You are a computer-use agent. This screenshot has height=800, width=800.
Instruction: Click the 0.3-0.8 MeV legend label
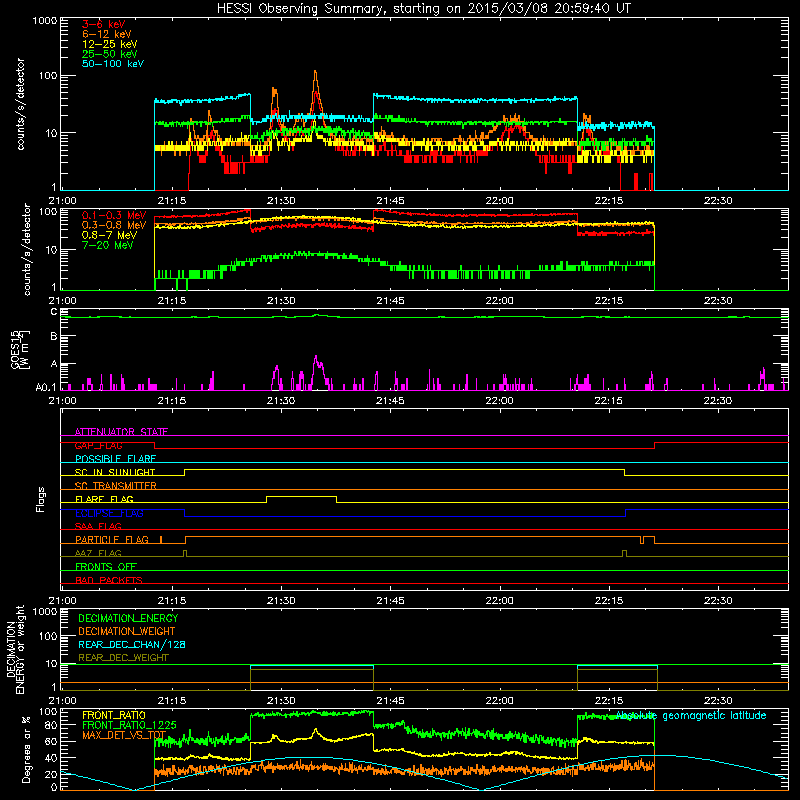(114, 225)
